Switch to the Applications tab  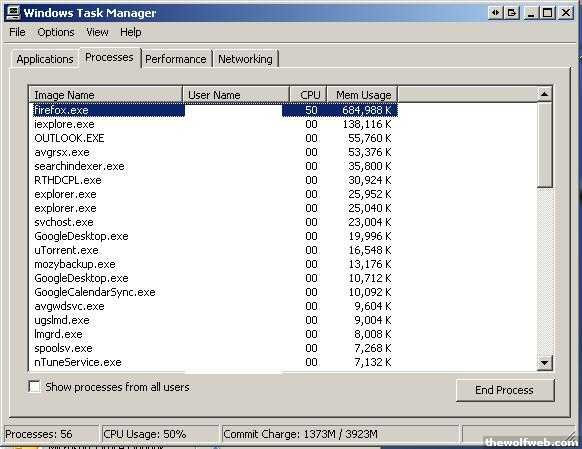point(45,59)
